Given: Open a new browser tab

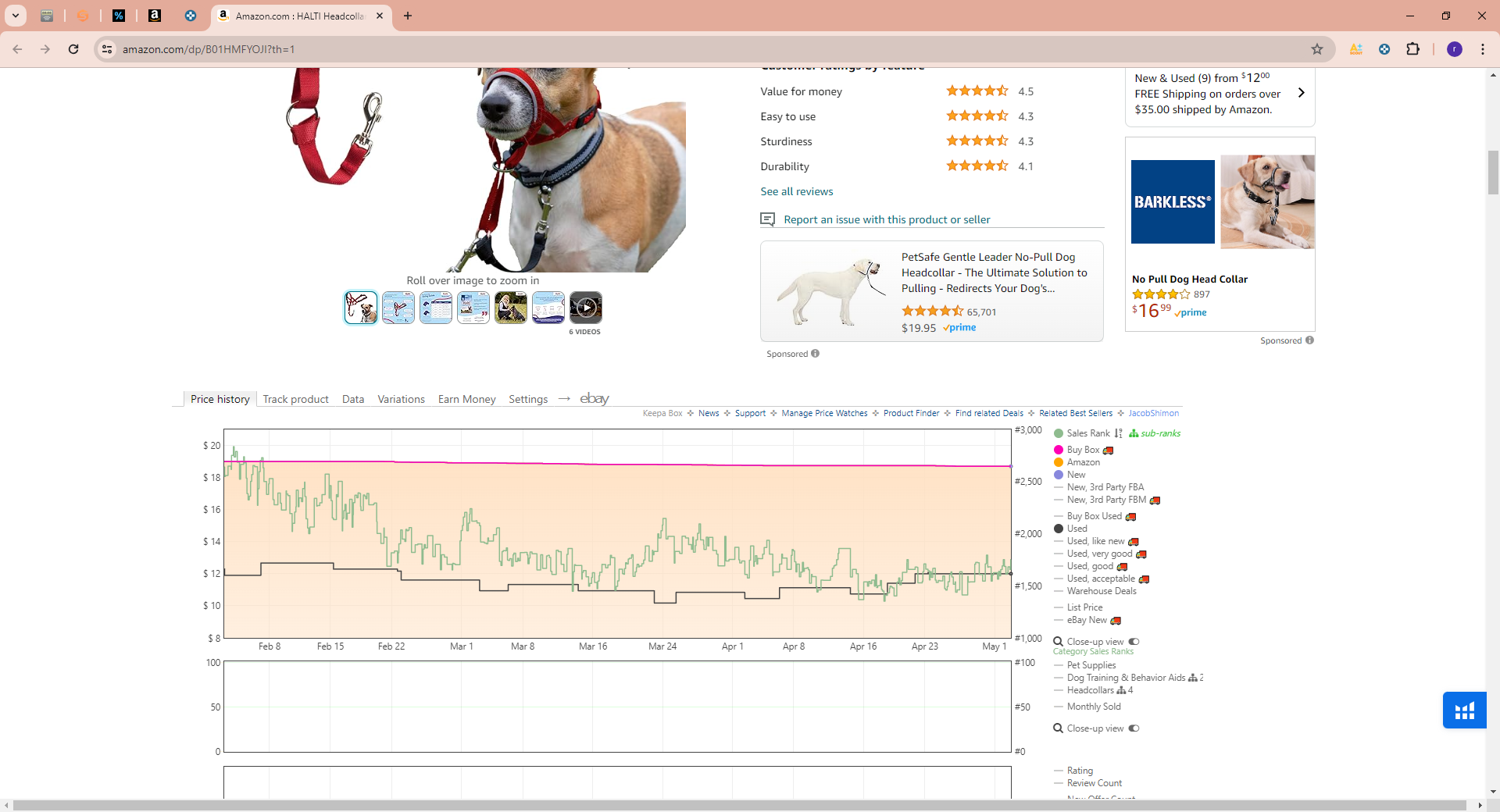Looking at the screenshot, I should tap(408, 16).
